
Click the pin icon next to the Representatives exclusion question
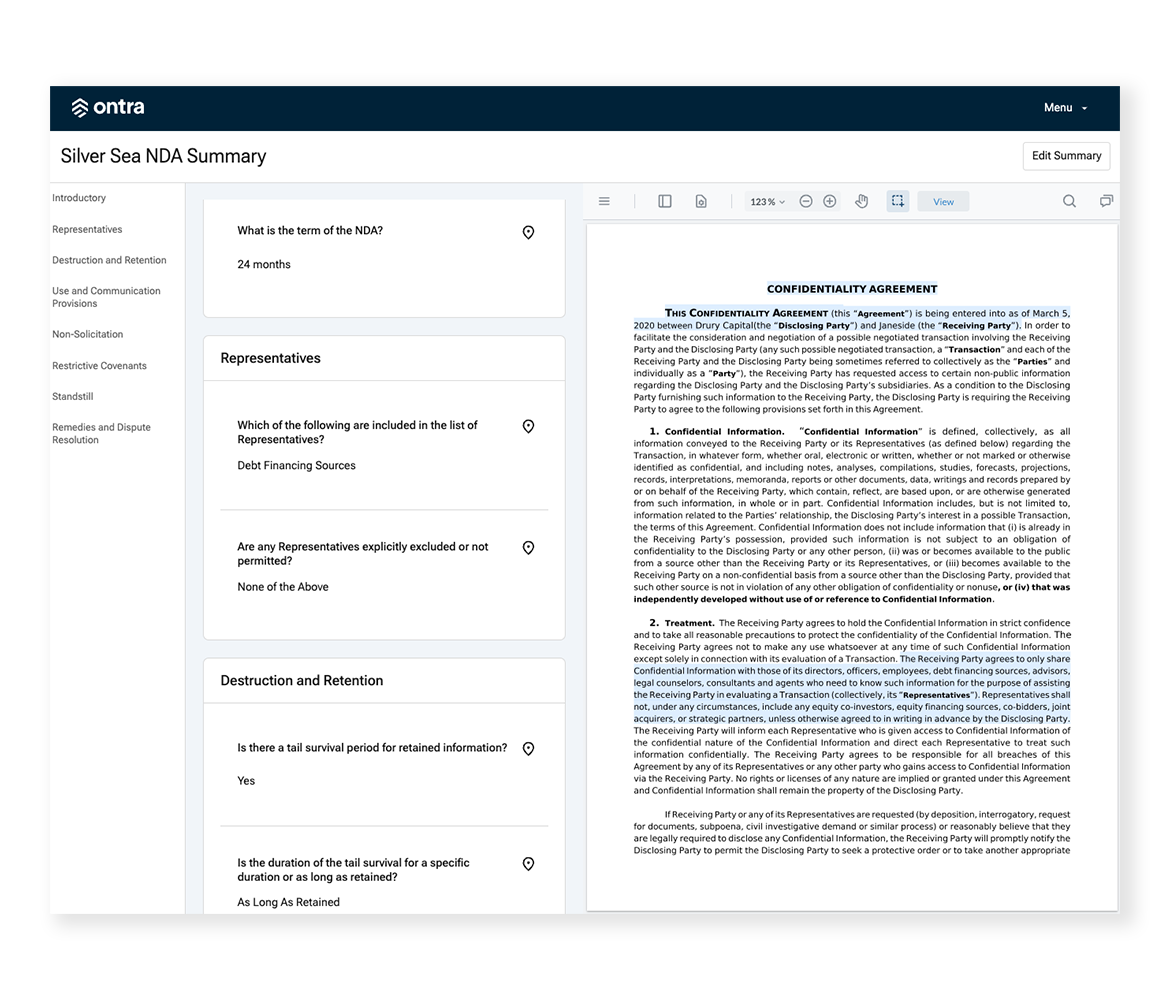pyautogui.click(x=528, y=547)
